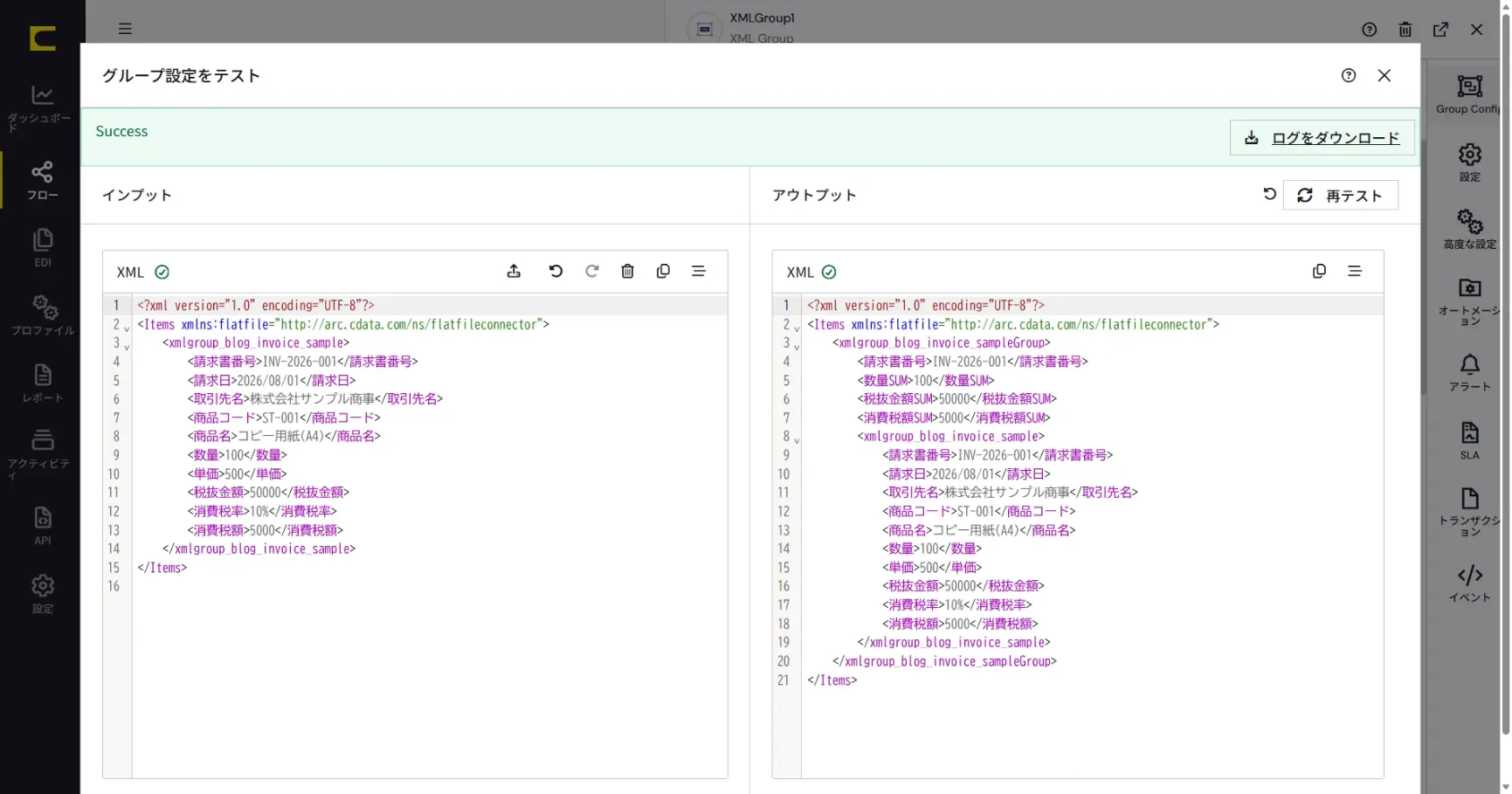Image resolution: width=1512 pixels, height=794 pixels.
Task: Collapse output line 2 Items fold arrow
Action: 797,329
